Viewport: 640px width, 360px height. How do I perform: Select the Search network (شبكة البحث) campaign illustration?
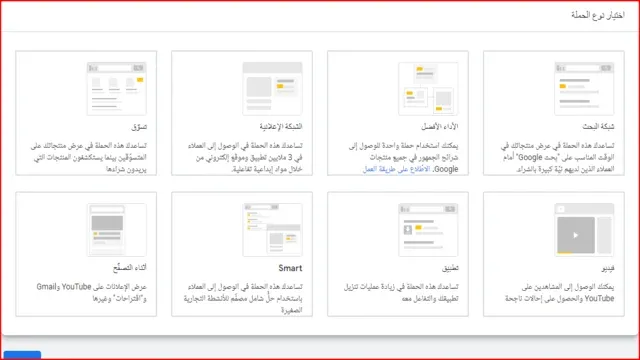[584, 89]
